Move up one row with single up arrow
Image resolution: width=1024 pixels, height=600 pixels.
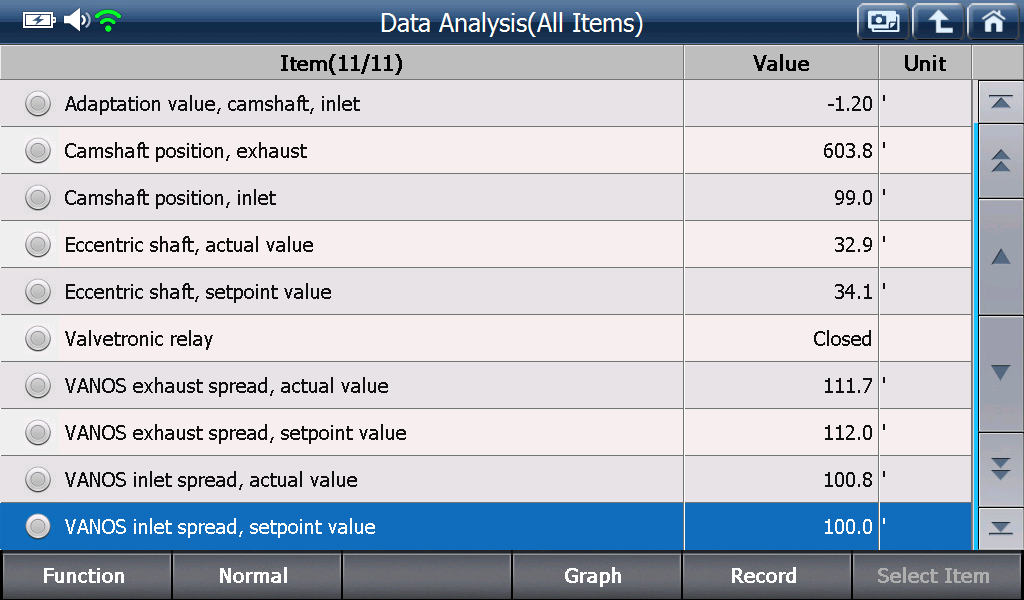[x=1000, y=257]
